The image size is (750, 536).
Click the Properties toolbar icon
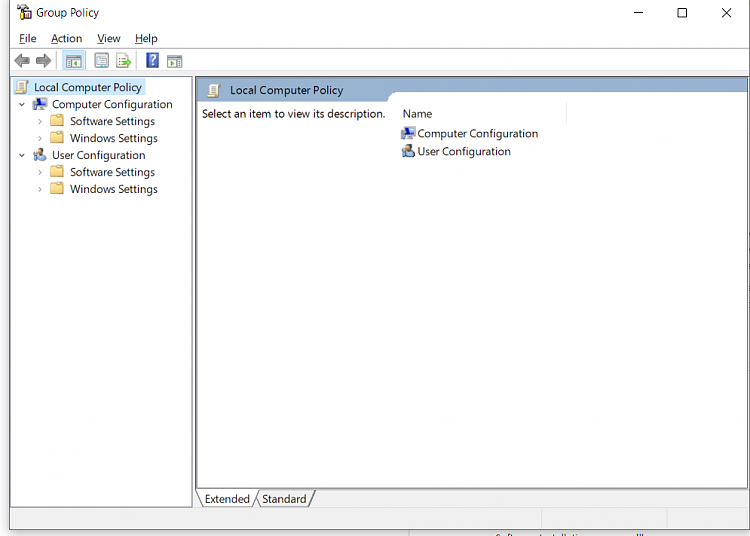coord(101,61)
